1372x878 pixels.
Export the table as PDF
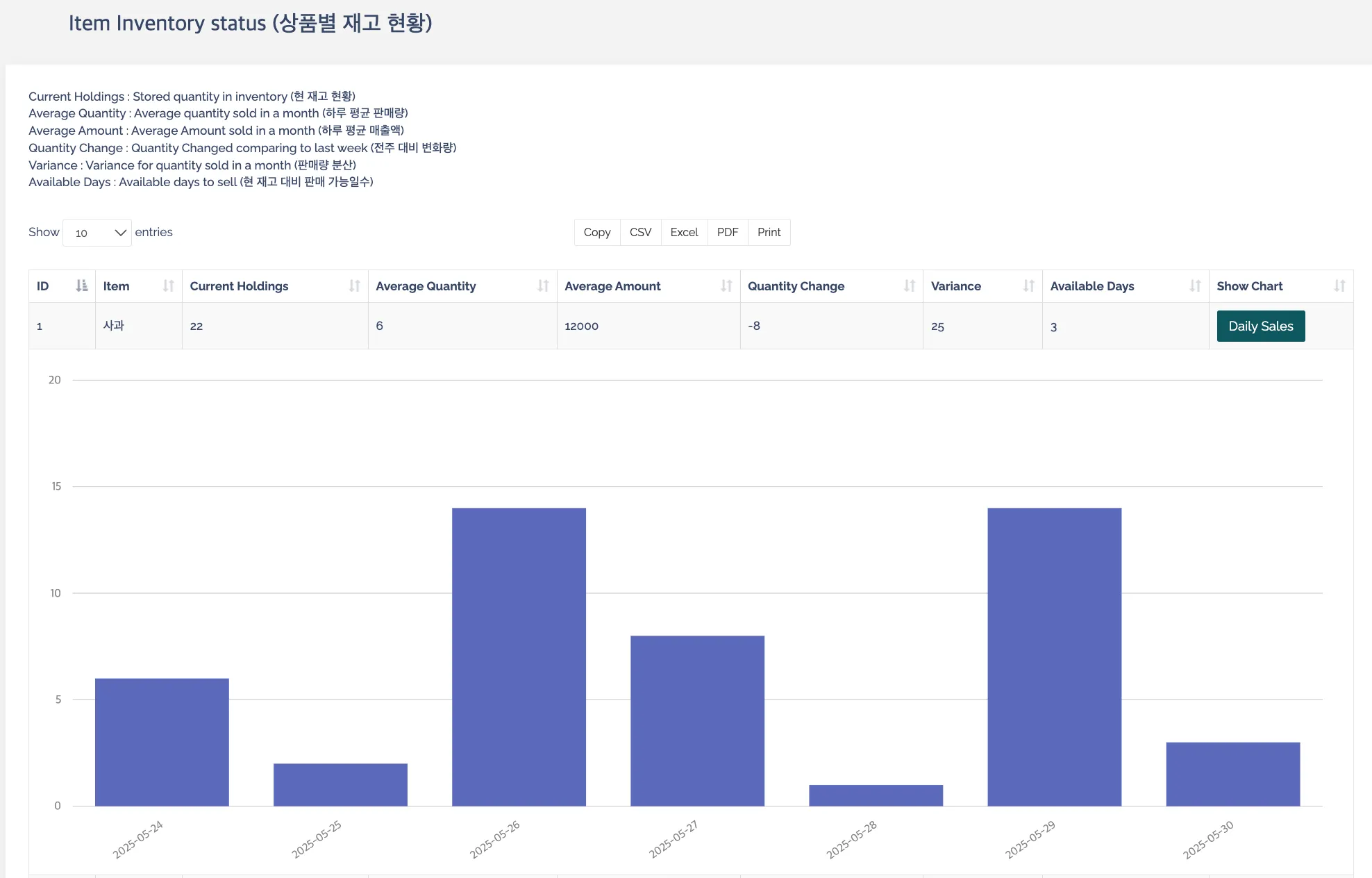(x=727, y=232)
